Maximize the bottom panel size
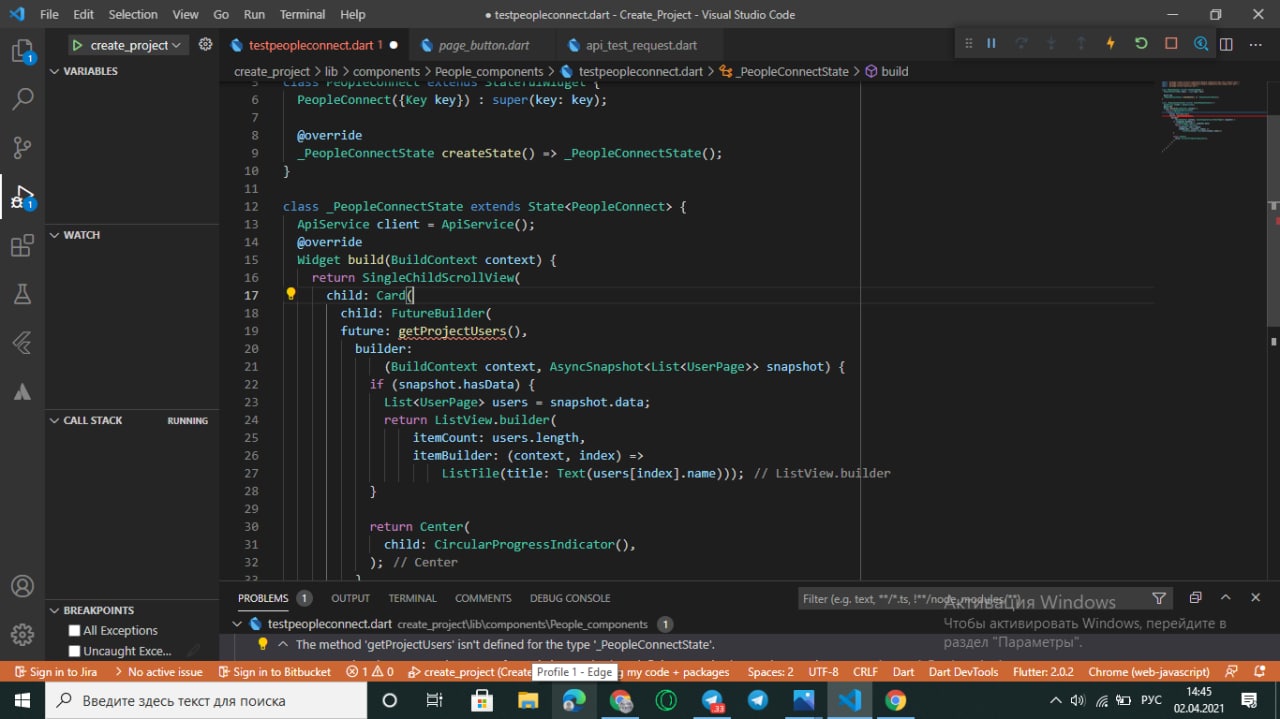Screen dimensions: 1280x719 [x=1225, y=598]
